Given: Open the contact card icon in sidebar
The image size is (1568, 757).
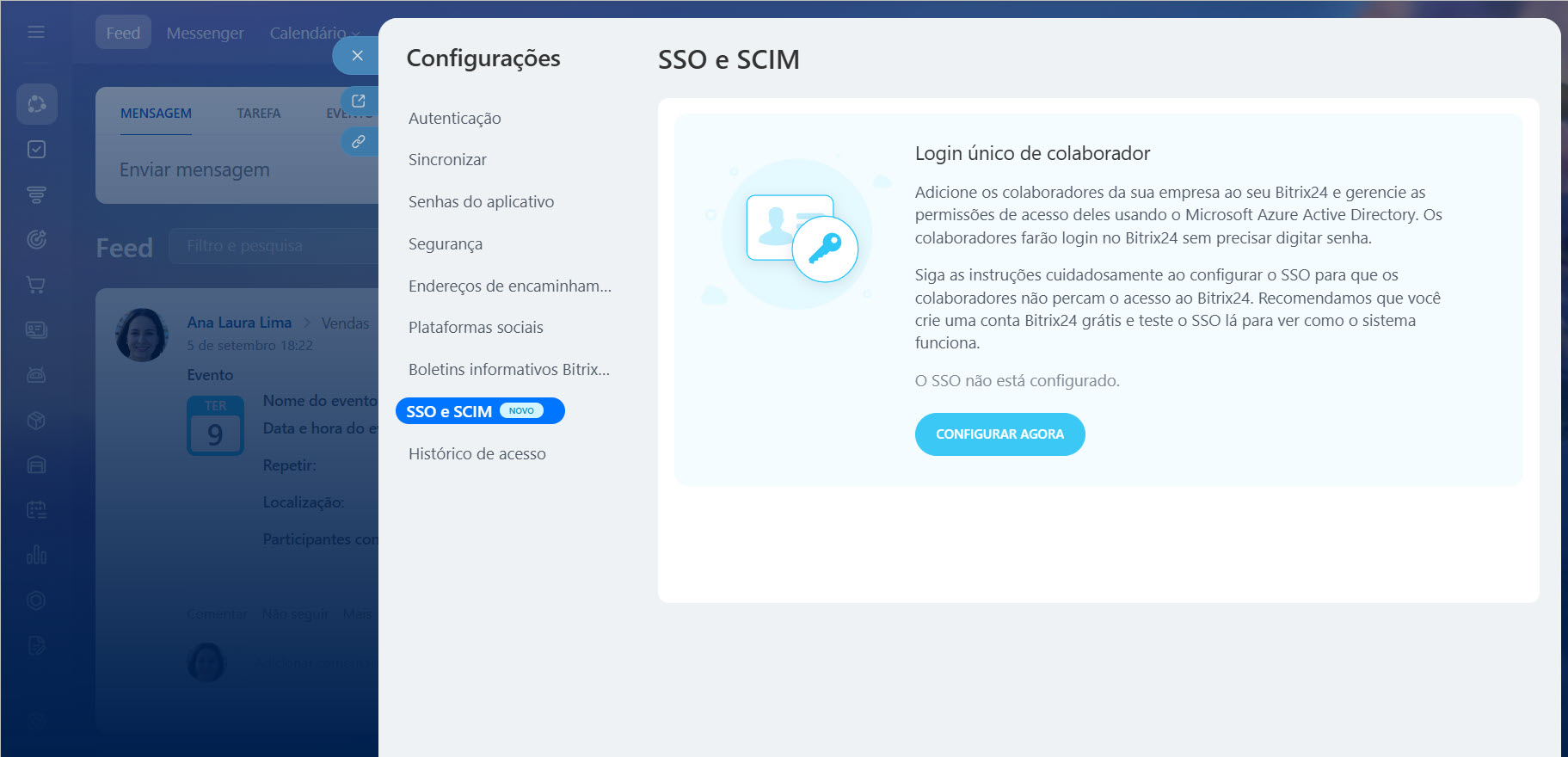Looking at the screenshot, I should pyautogui.click(x=36, y=329).
